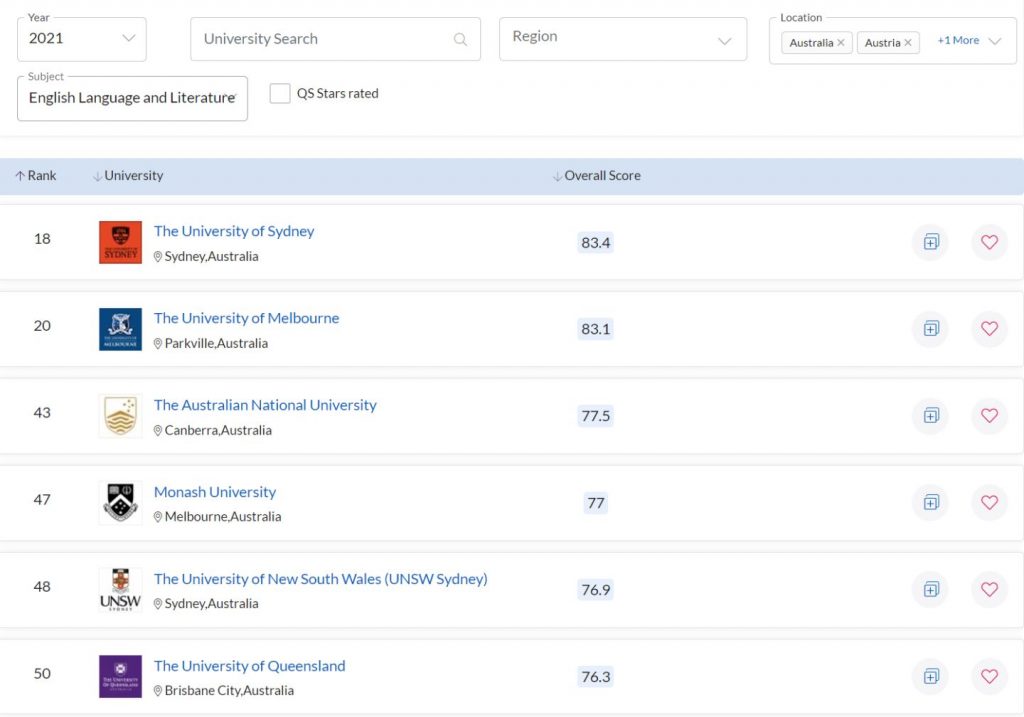1024x717 pixels.
Task: Favorite The University of Melbourne with heart
Action: (x=989, y=328)
